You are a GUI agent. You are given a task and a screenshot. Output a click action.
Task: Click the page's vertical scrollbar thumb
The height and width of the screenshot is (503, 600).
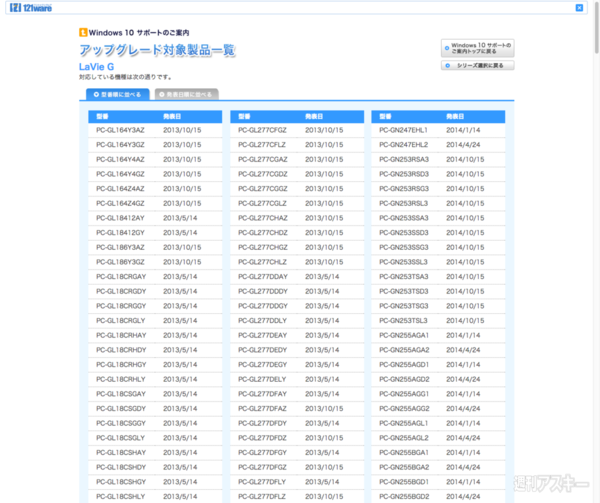596,27
